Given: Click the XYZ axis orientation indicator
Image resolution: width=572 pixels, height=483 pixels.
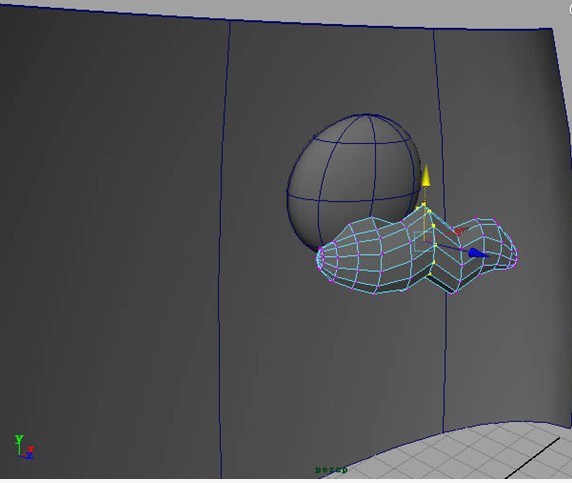Looking at the screenshot, I should (24, 447).
